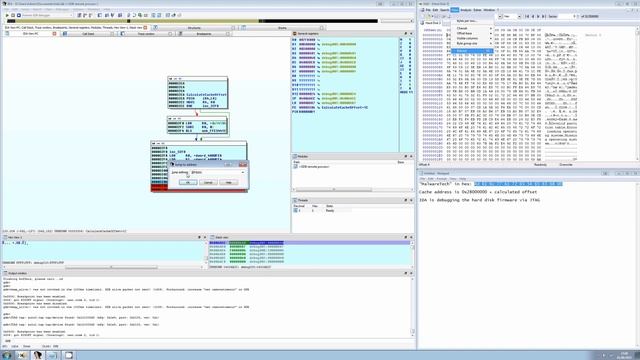Click the highlighted Refresh menu entry
This screenshot has height=360, width=640.
tap(472, 51)
